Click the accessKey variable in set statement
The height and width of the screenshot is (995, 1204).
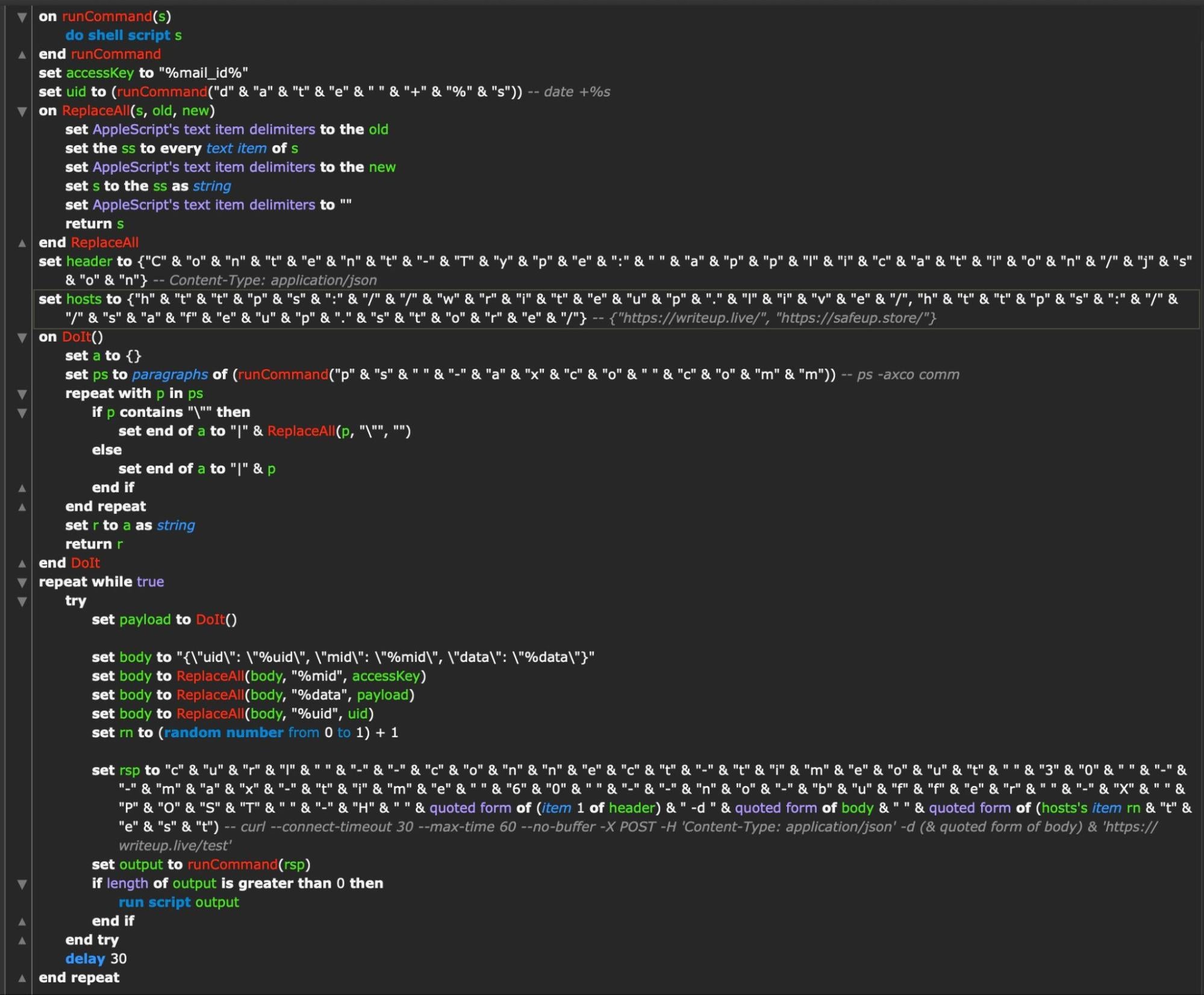pos(99,73)
